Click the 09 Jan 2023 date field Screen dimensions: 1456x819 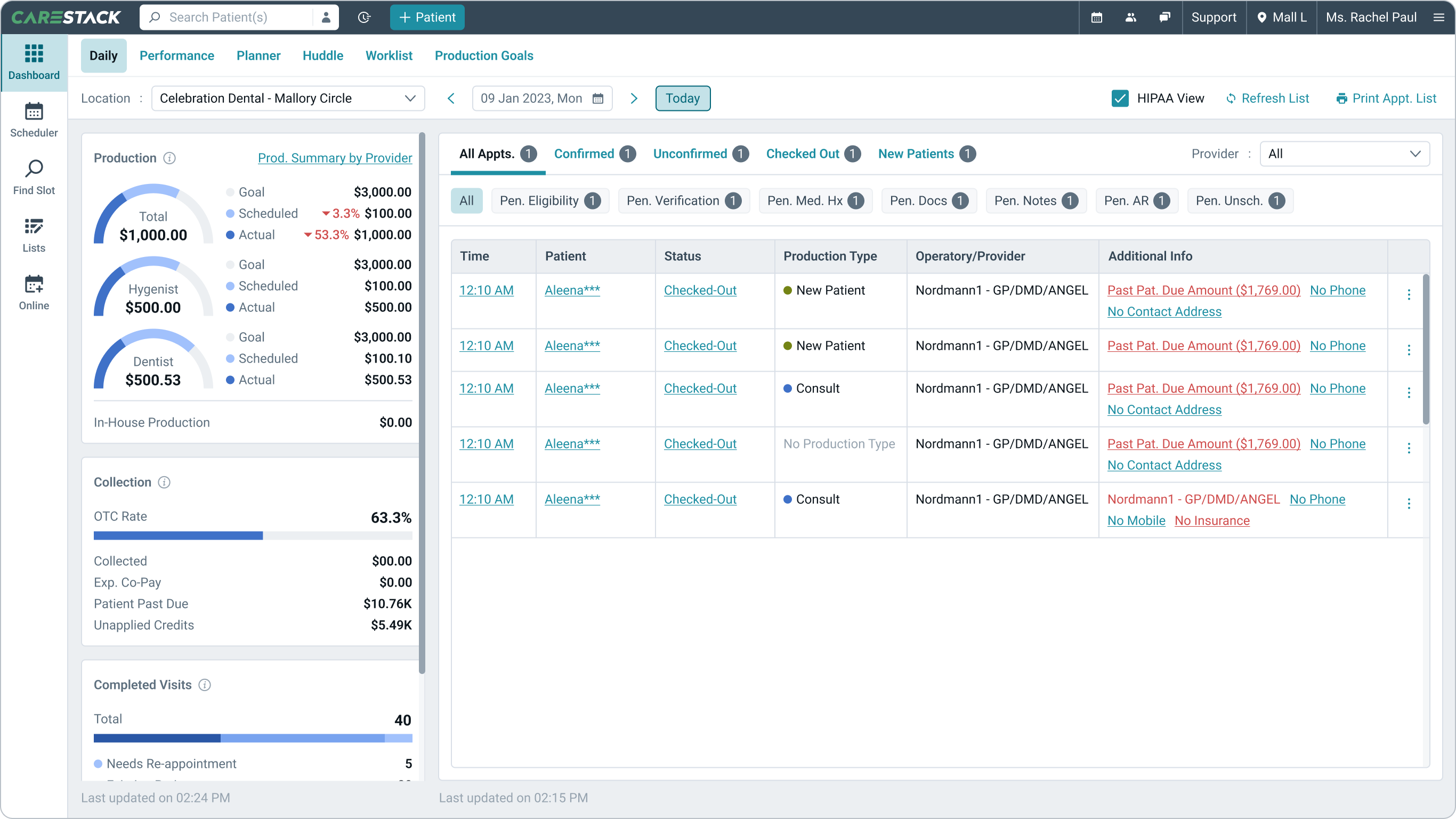point(542,99)
